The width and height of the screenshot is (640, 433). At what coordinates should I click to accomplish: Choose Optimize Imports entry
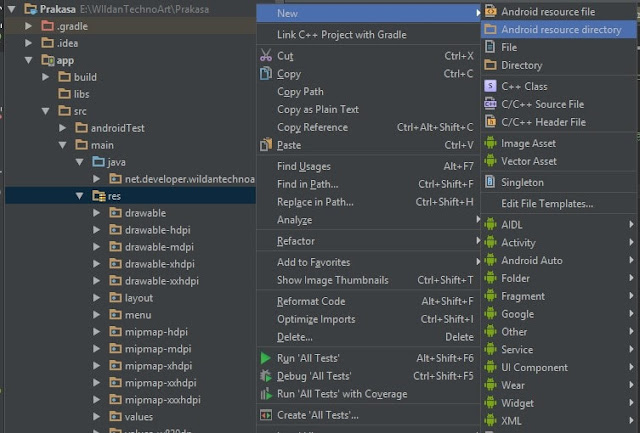(x=368, y=319)
